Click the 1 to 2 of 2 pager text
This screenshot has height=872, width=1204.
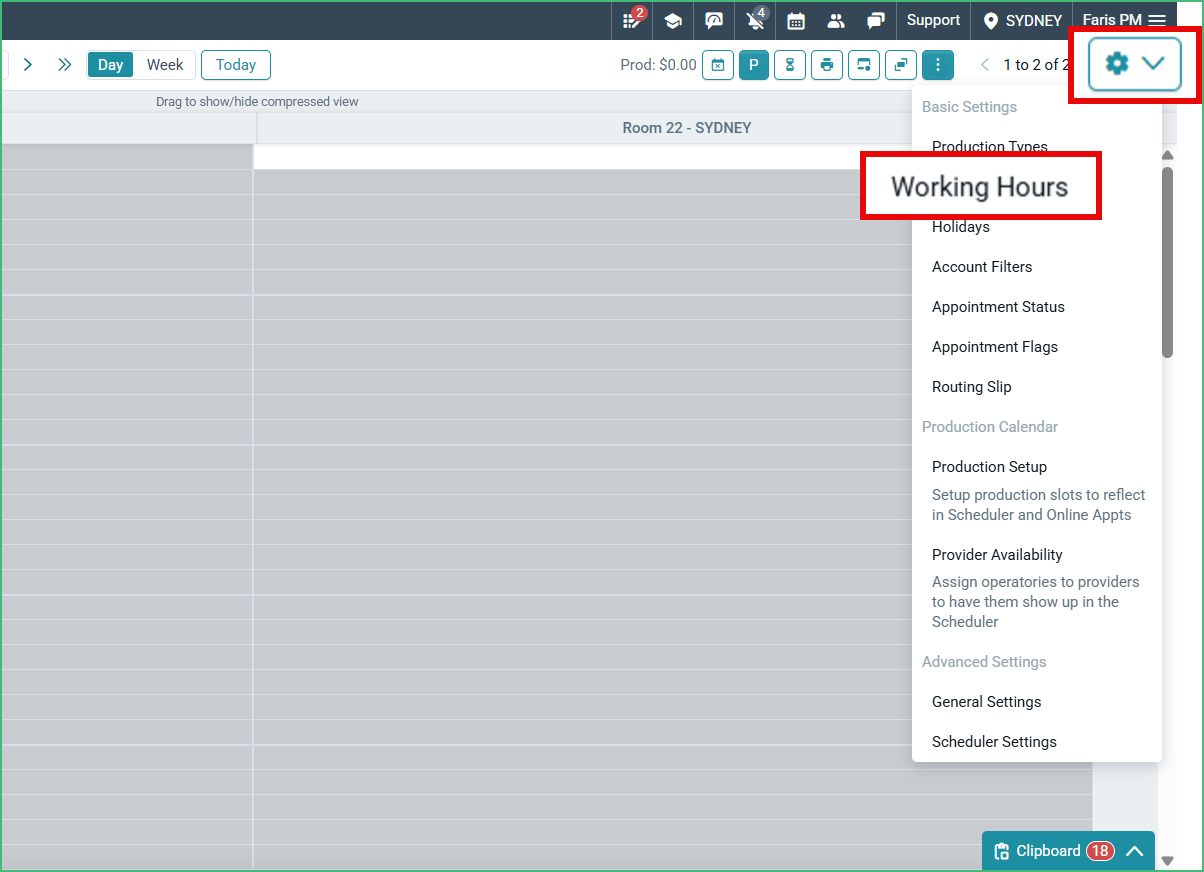1037,65
